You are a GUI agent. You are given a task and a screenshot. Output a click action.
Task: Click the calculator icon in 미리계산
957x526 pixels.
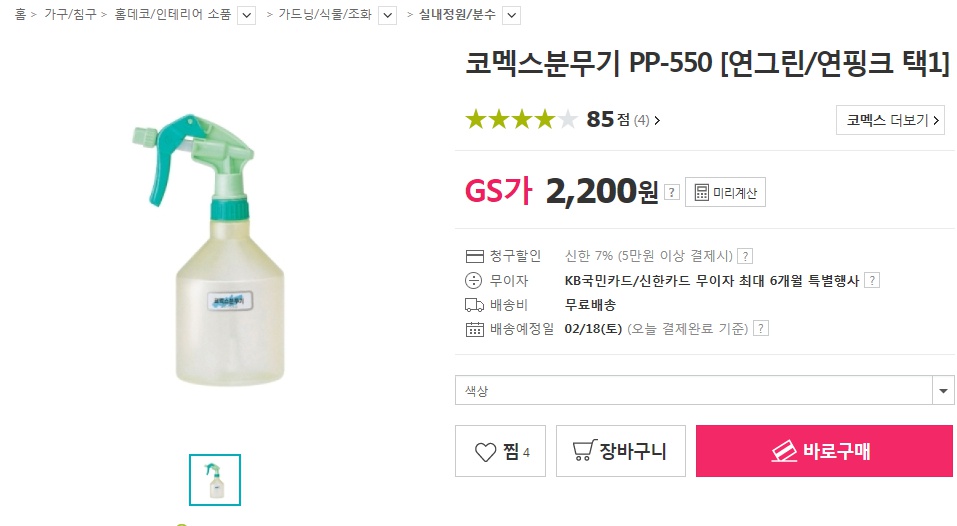pos(701,192)
